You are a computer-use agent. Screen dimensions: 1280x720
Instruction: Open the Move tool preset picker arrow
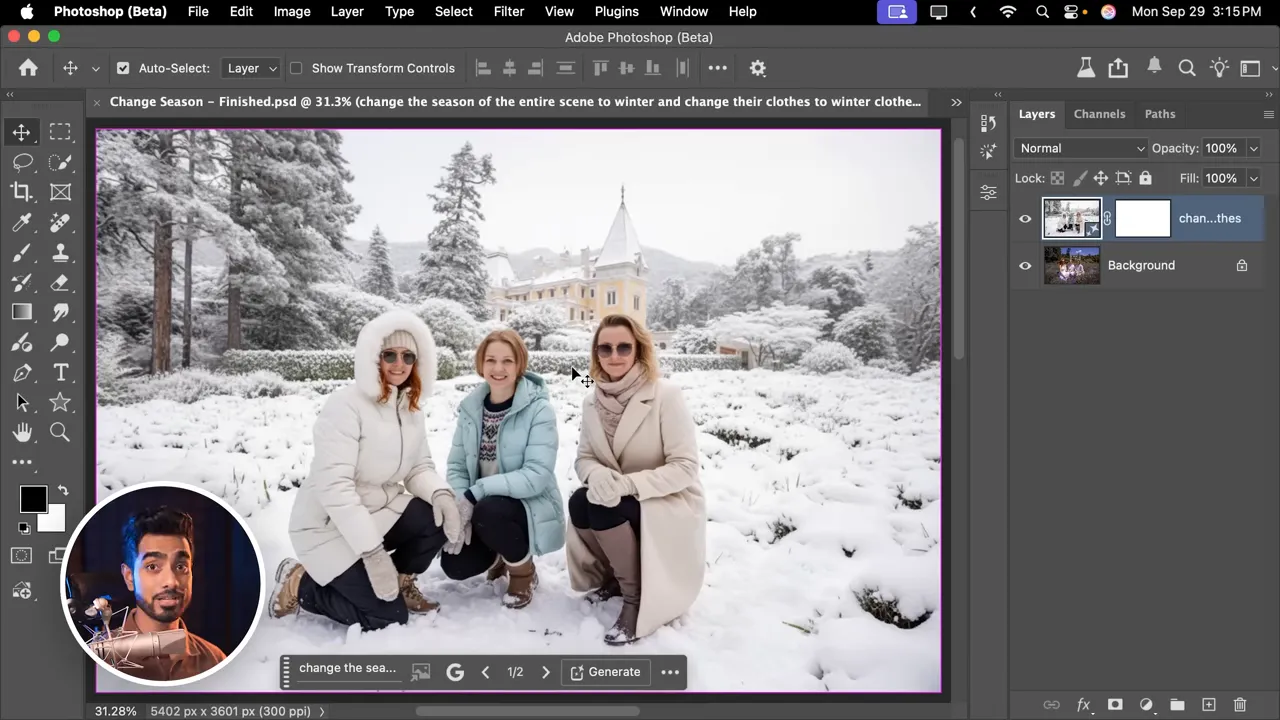pos(96,68)
